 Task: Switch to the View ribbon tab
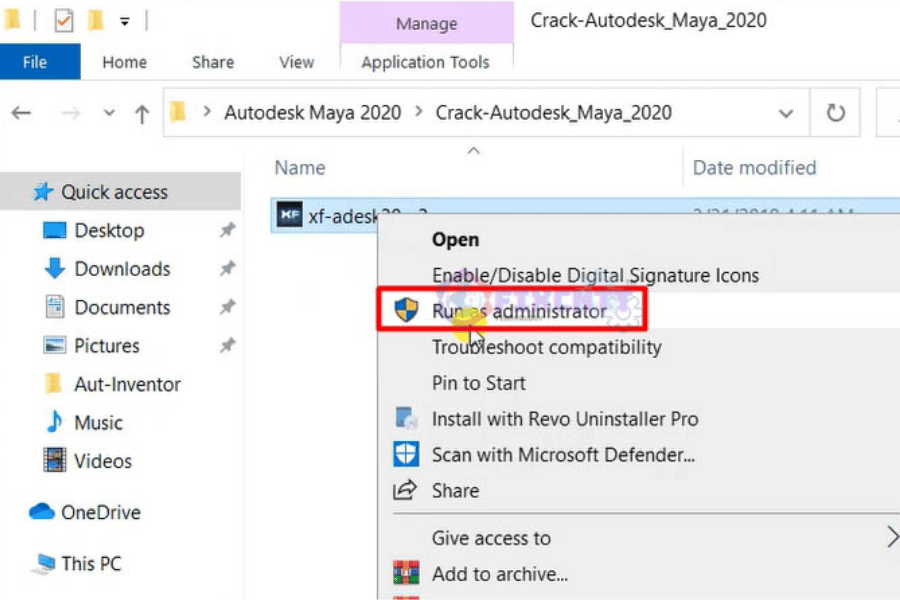296,62
